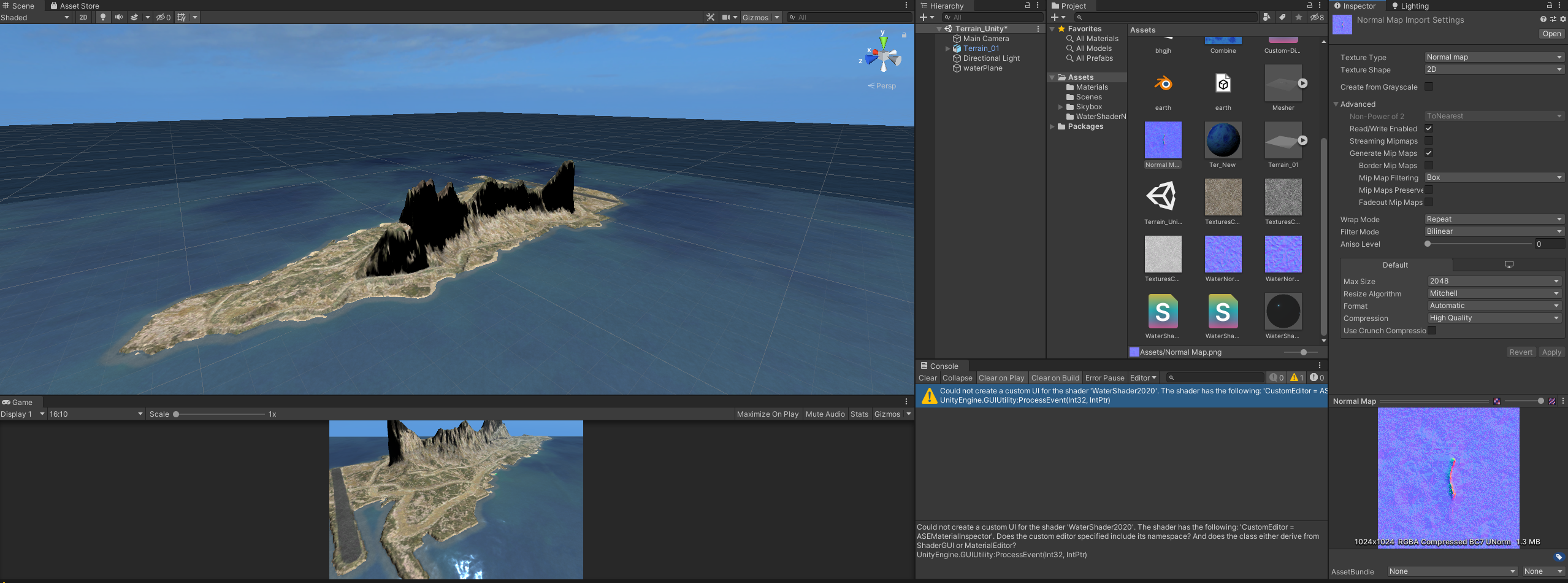
Task: Toggle scene audio speaker icon
Action: point(118,17)
